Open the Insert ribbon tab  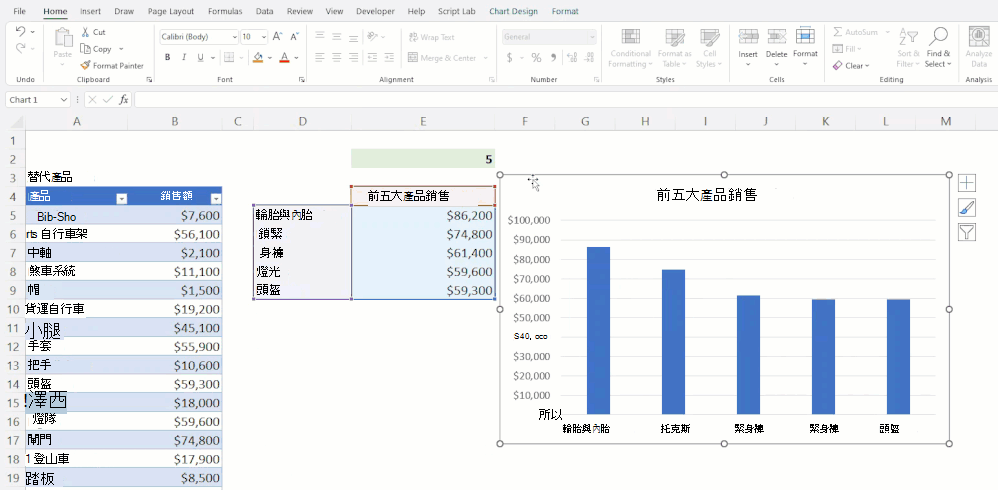(90, 11)
